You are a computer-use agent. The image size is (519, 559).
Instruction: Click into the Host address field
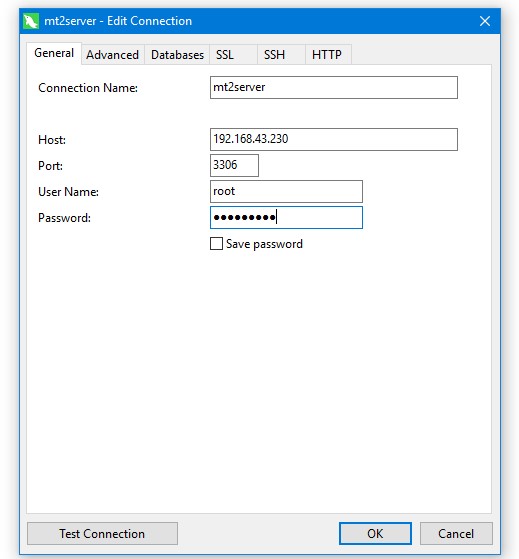coord(334,139)
